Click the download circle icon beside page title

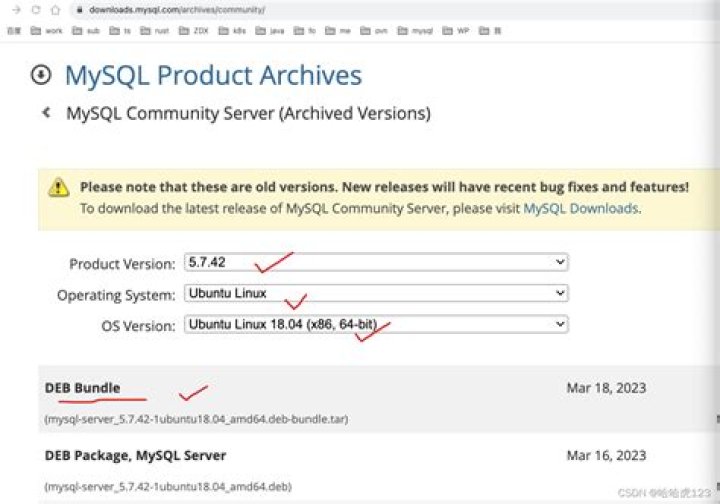pyautogui.click(x=41, y=74)
